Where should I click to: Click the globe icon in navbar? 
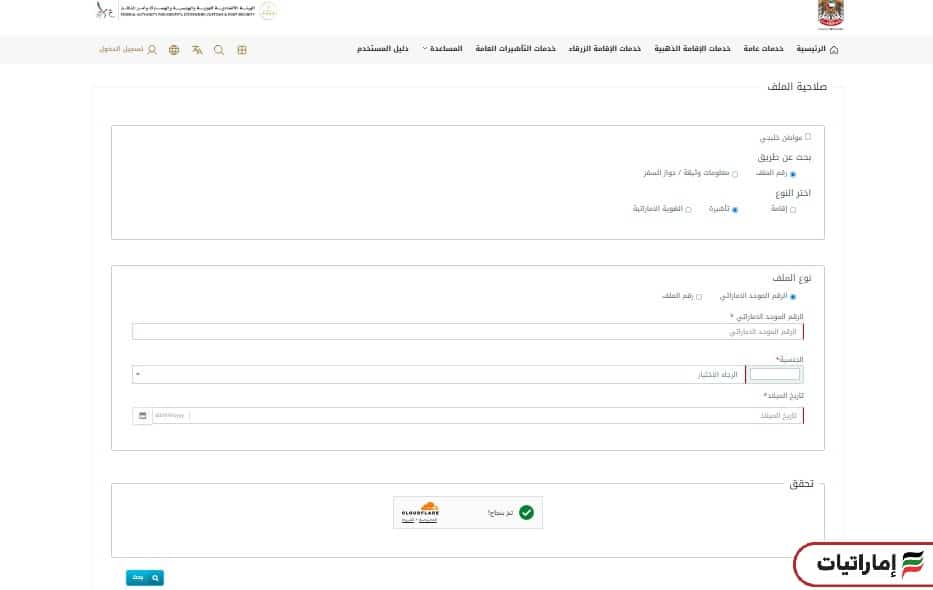174,49
